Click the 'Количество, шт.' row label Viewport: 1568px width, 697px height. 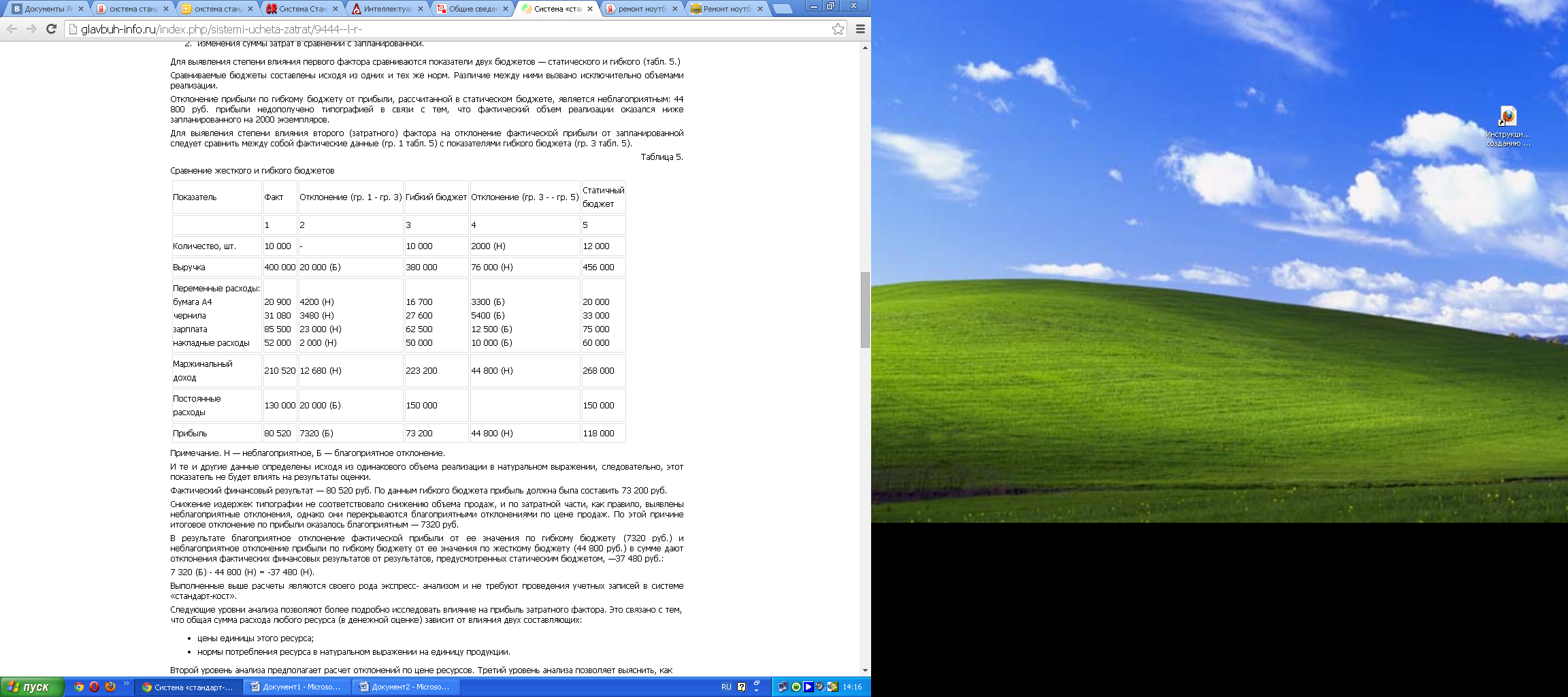point(216,246)
